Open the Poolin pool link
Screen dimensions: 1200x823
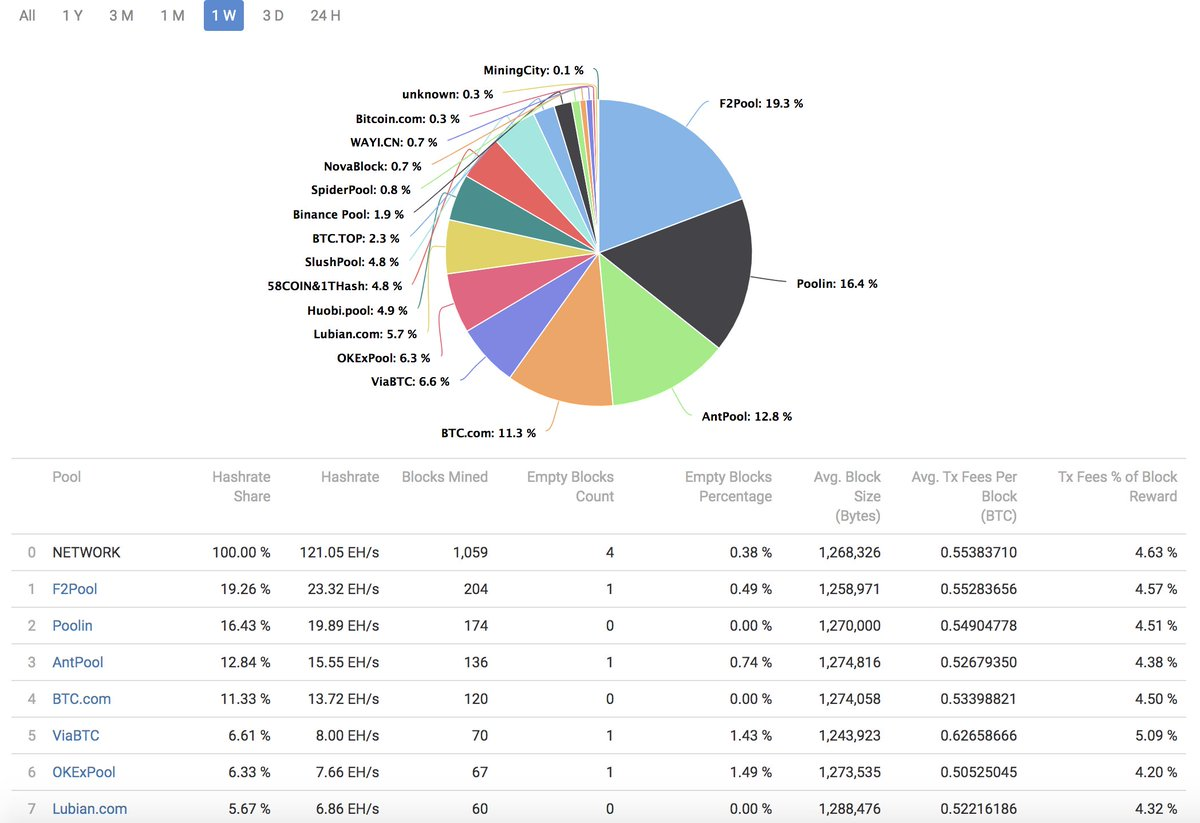pos(72,625)
